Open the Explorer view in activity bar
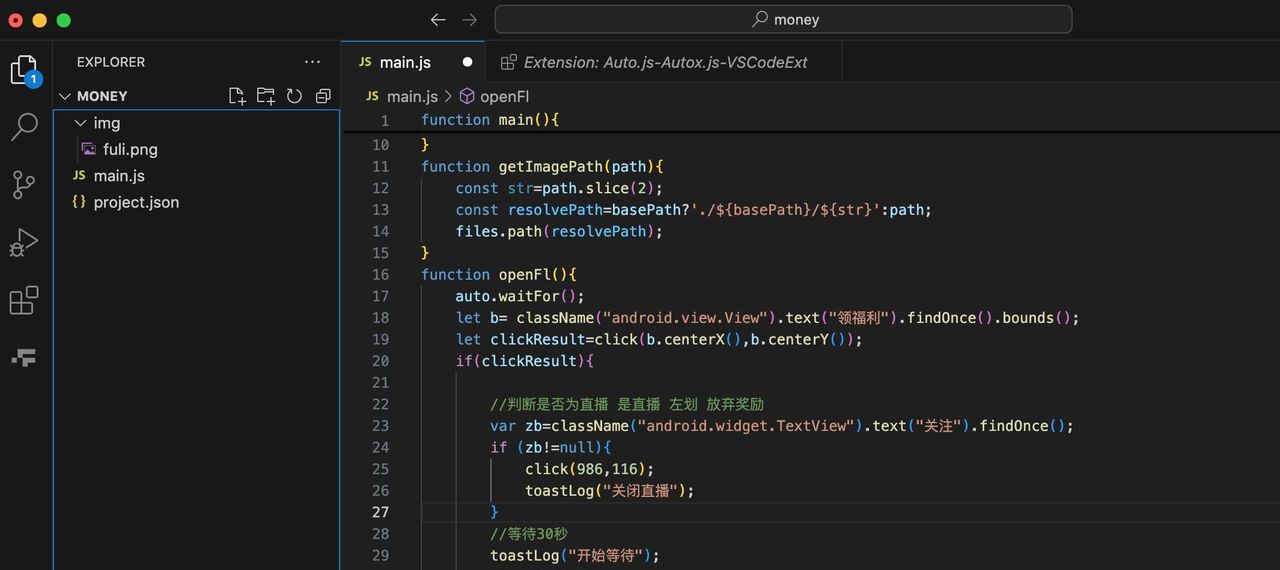The height and width of the screenshot is (570, 1280). pos(23,70)
